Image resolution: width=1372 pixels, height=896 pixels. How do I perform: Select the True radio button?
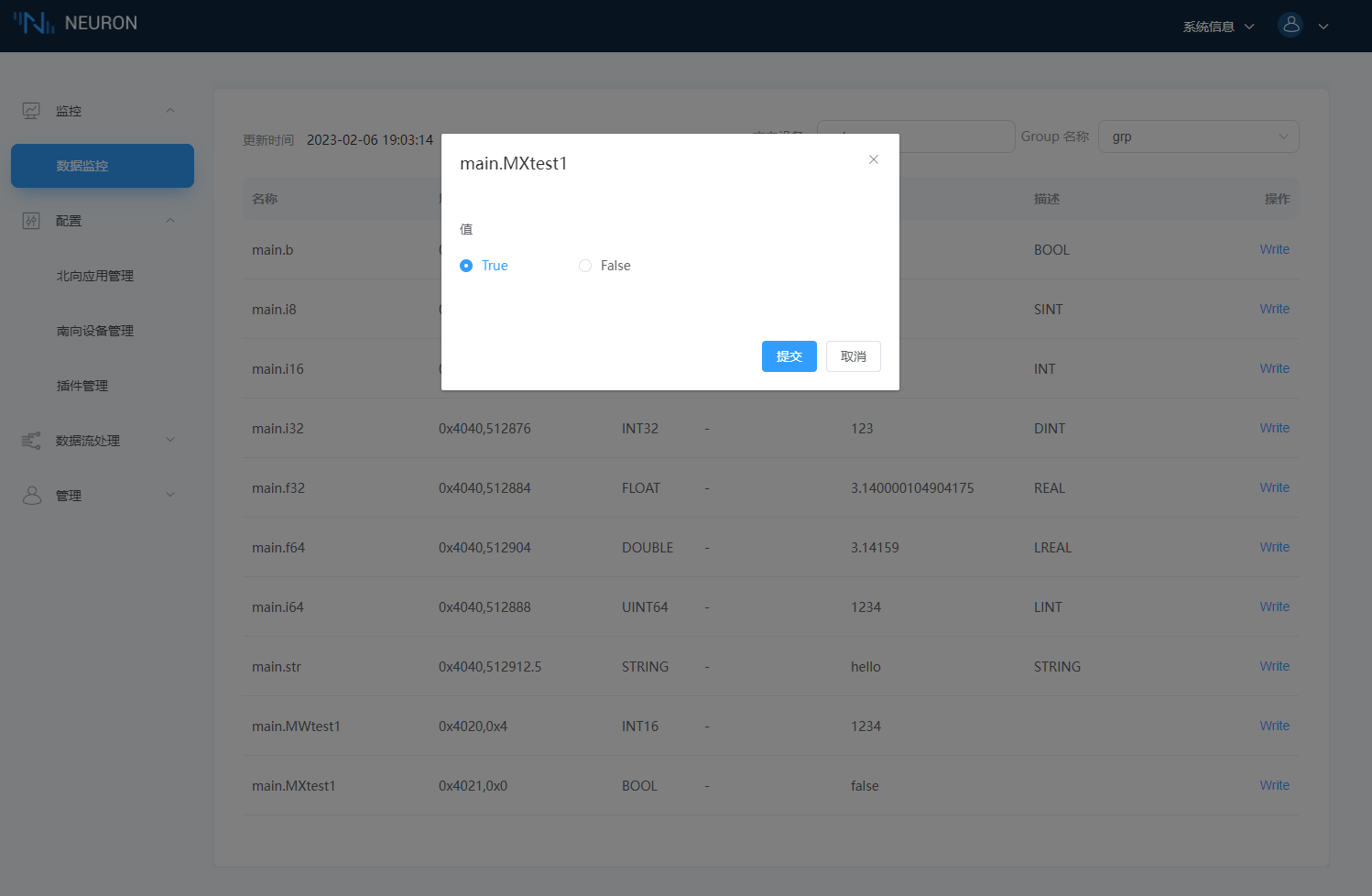[468, 265]
